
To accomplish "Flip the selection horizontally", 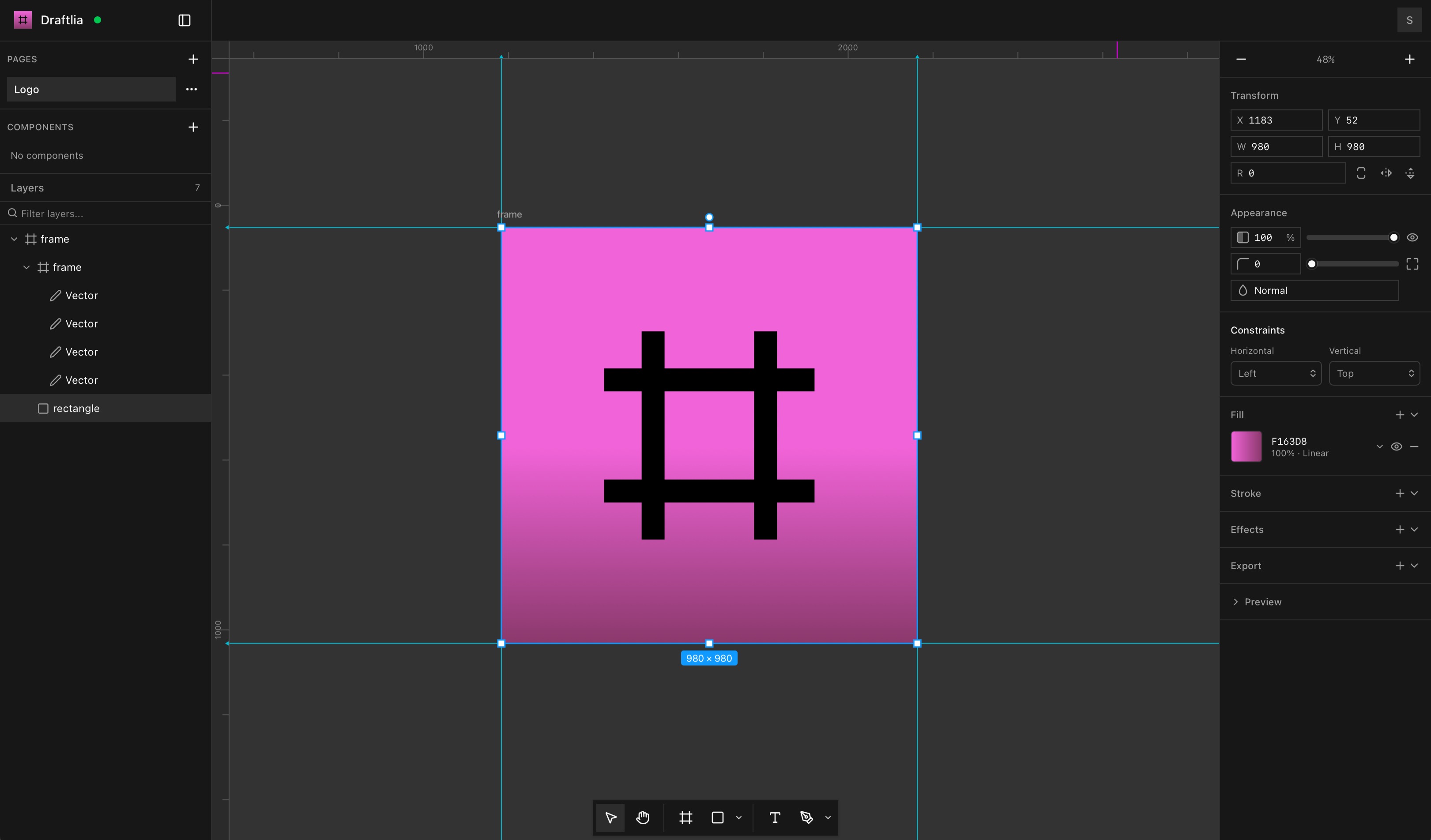I will point(1387,173).
